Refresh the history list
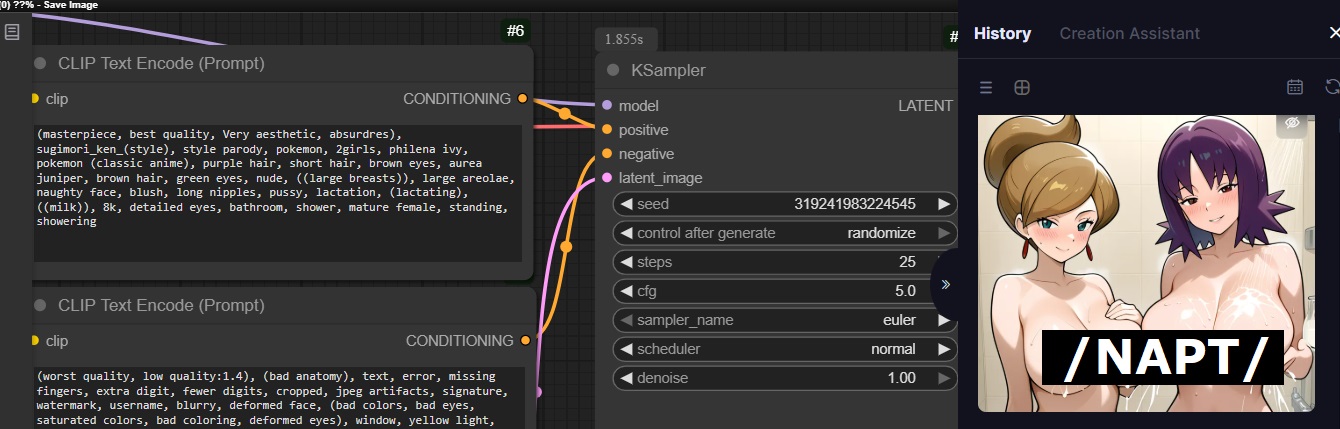Screen dimensions: 1340x429 click(1332, 87)
